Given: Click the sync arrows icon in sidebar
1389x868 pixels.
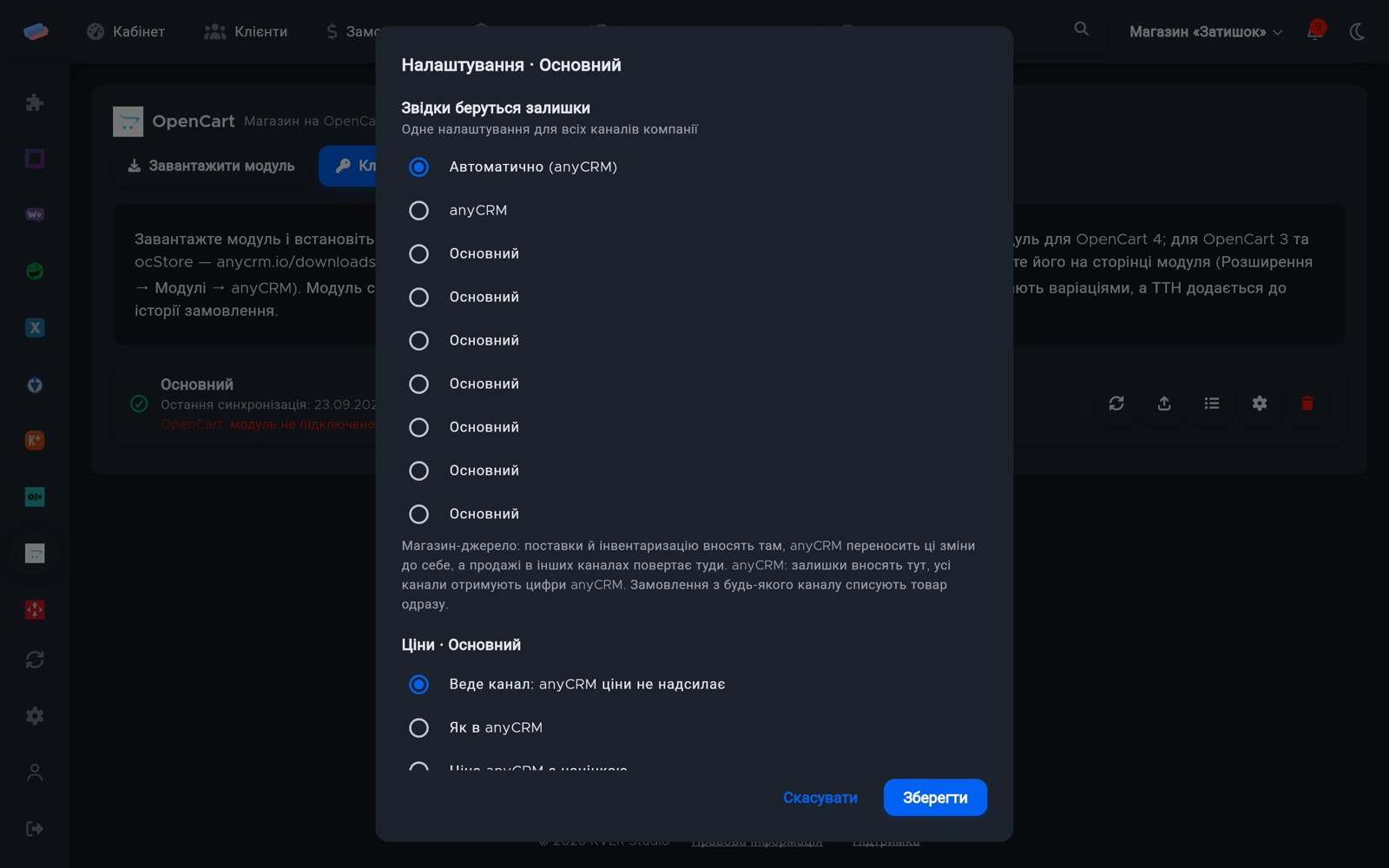Looking at the screenshot, I should (x=35, y=660).
